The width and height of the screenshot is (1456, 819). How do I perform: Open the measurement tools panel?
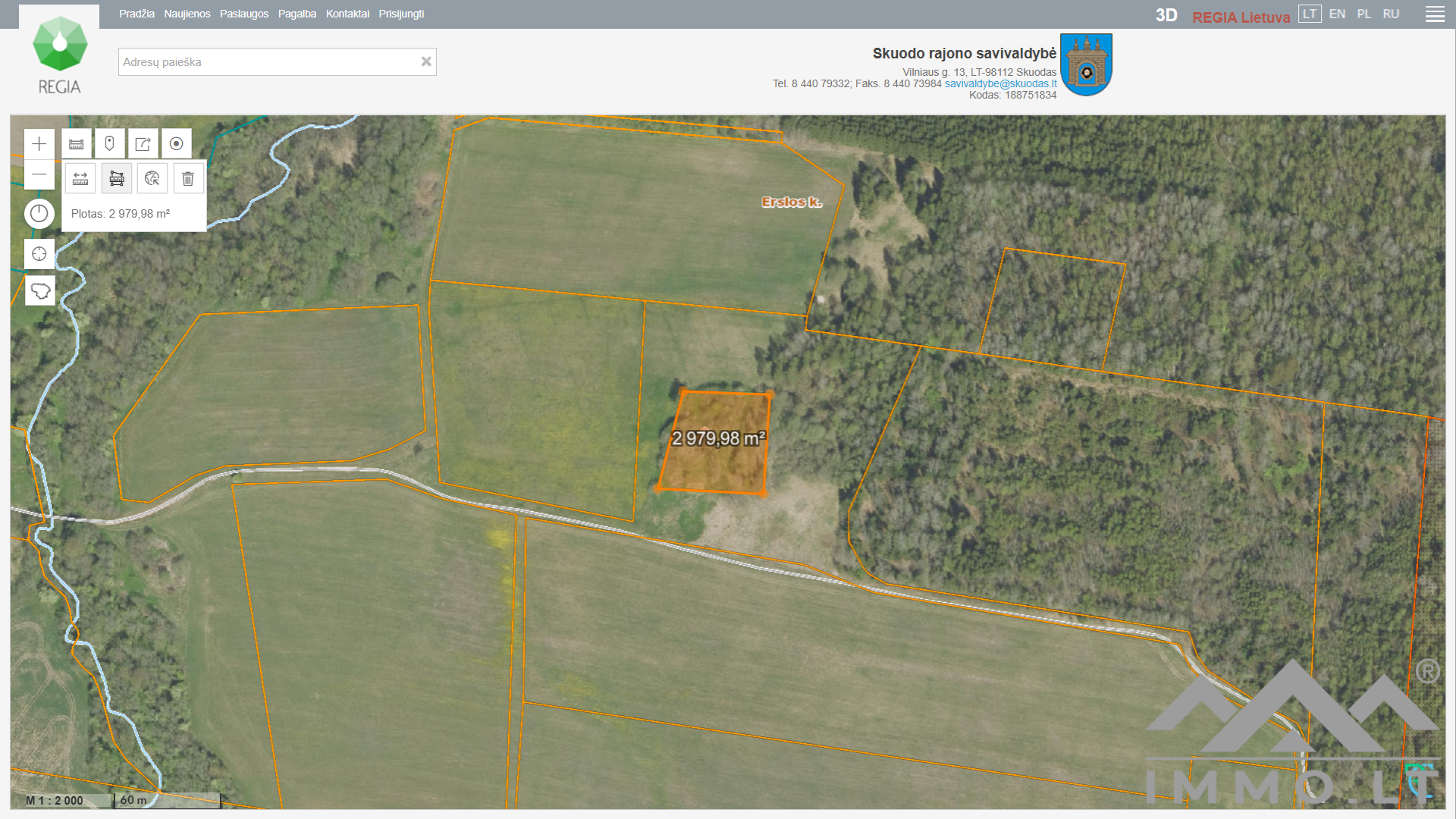pos(77,144)
